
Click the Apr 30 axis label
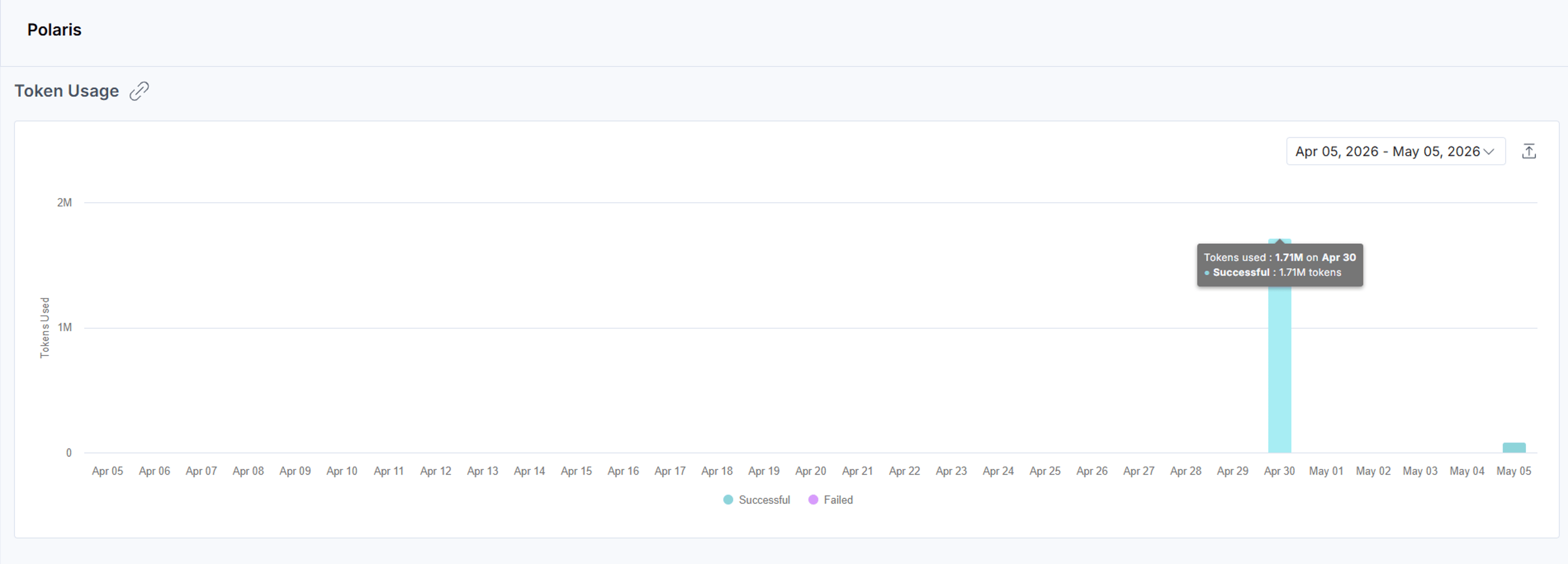click(1279, 471)
